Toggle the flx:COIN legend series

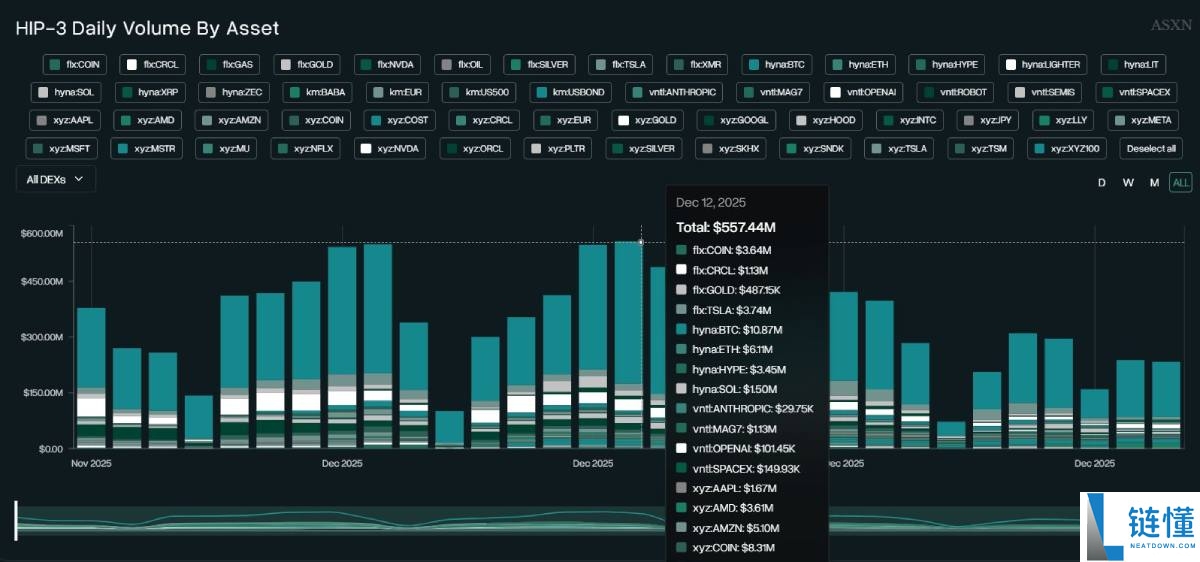tap(75, 65)
